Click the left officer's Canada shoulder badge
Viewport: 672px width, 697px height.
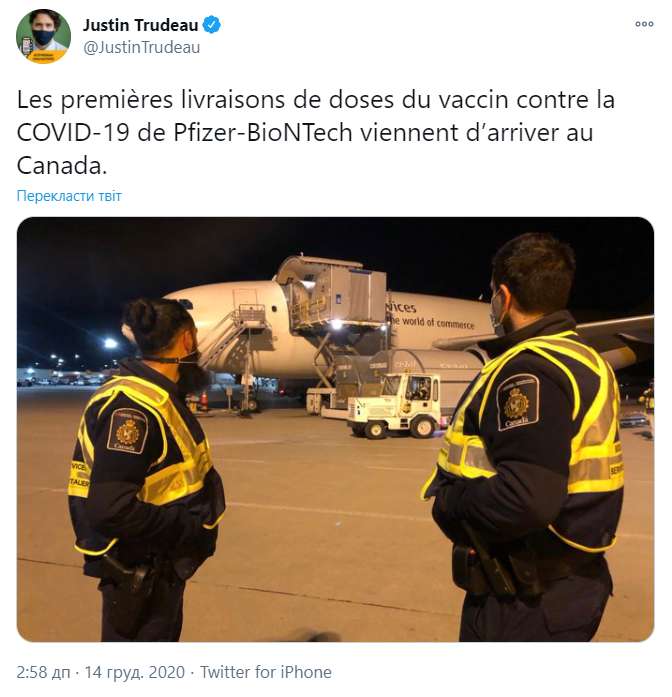pyautogui.click(x=127, y=431)
